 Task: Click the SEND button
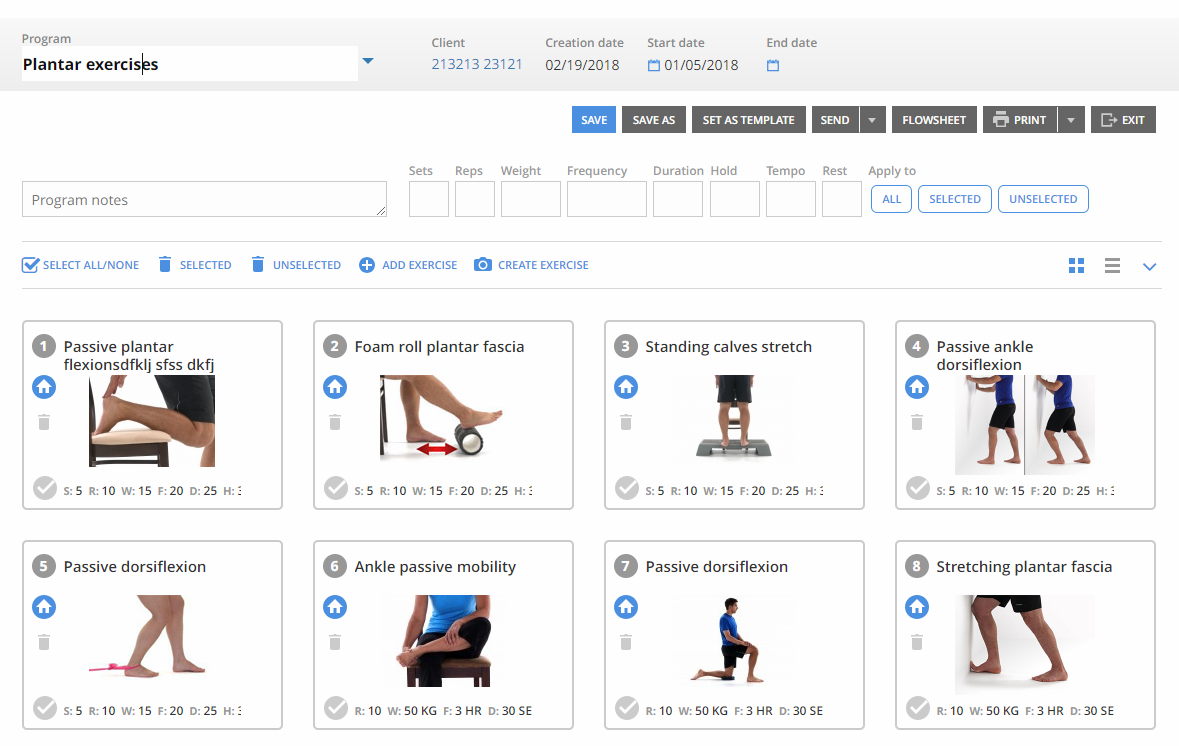tap(835, 120)
